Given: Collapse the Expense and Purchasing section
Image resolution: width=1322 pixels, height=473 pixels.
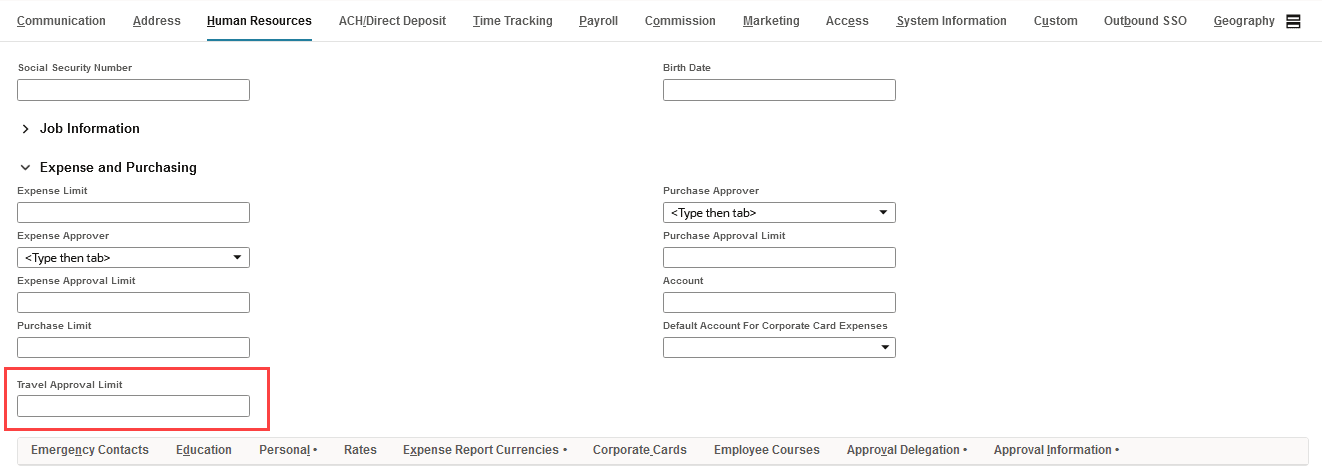Looking at the screenshot, I should (26, 168).
